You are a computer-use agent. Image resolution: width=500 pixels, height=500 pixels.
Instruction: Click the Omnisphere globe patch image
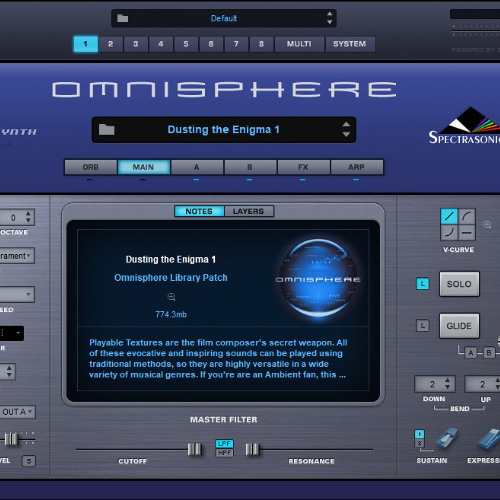coord(318,279)
